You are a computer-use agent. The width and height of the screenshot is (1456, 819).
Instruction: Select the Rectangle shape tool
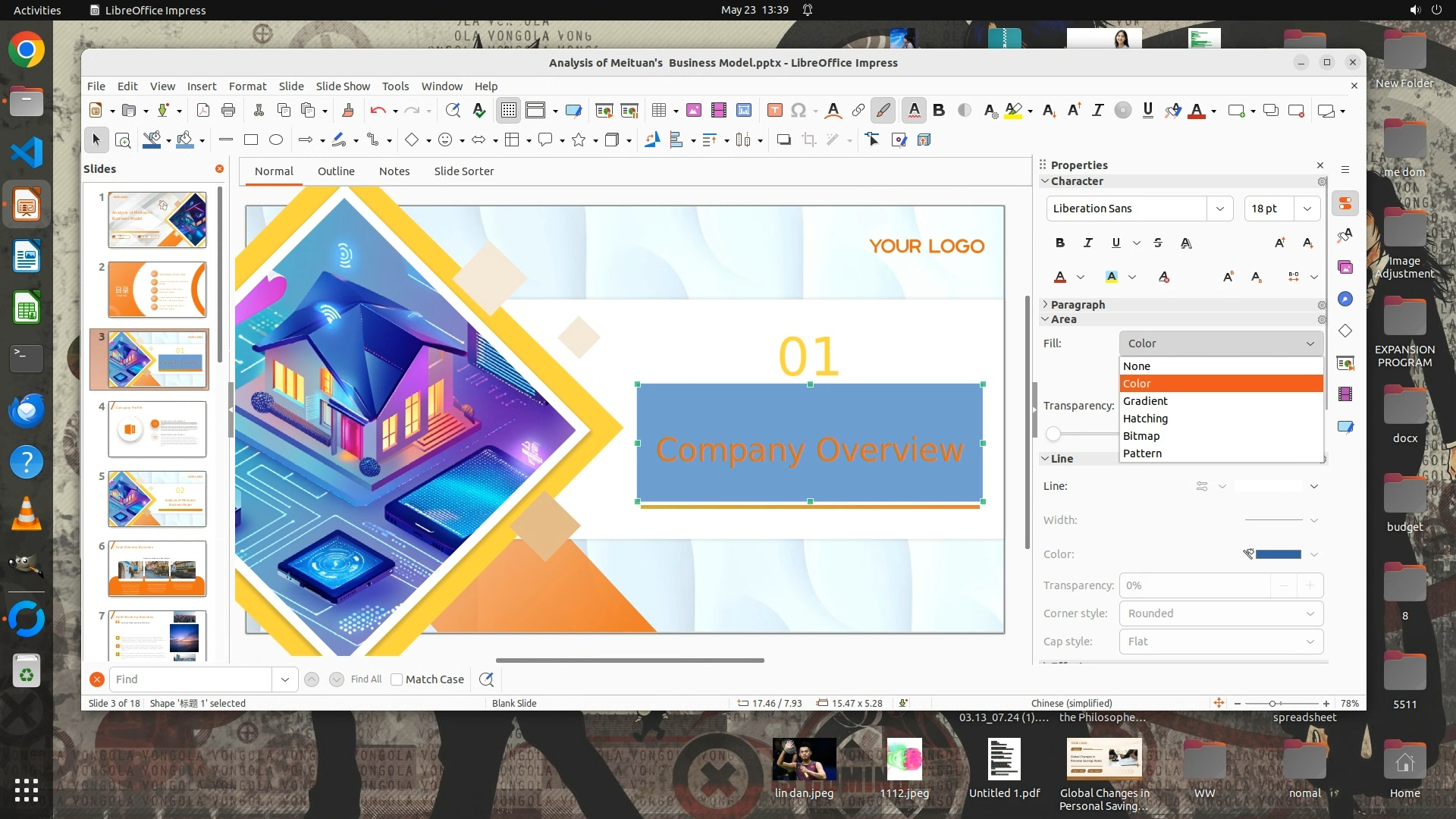[251, 140]
